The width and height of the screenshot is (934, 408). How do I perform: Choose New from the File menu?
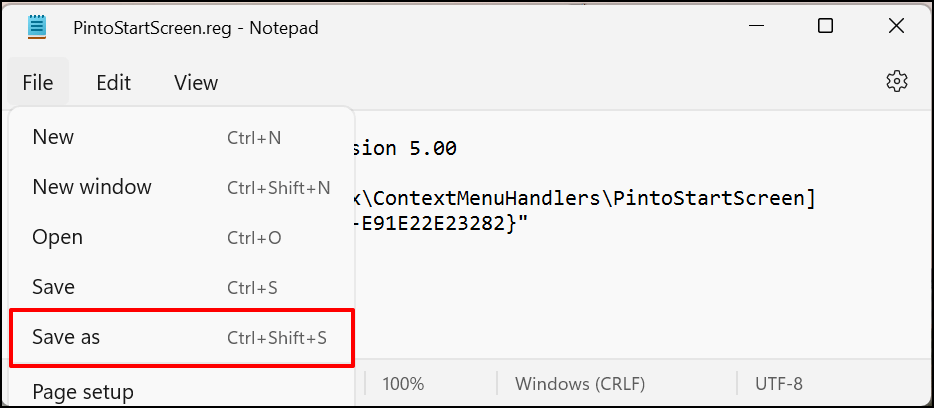(x=54, y=137)
